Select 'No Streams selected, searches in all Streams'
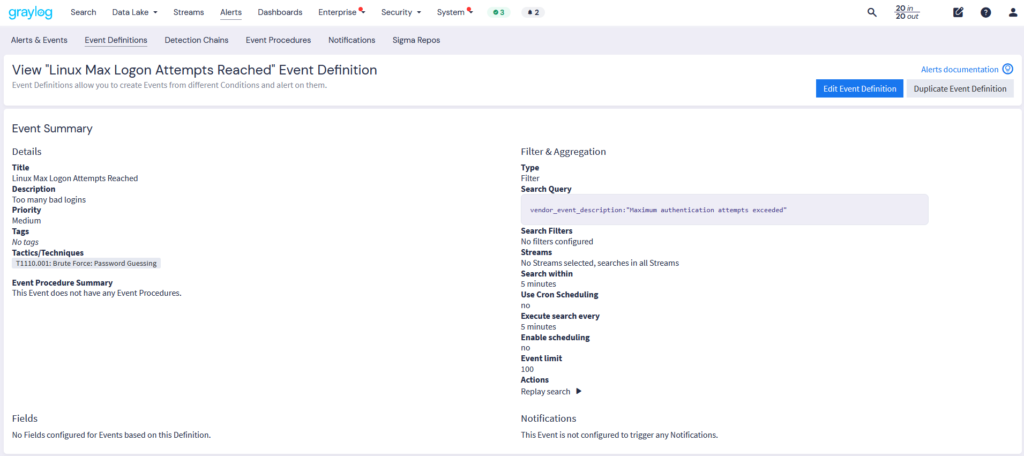Image resolution: width=1024 pixels, height=456 pixels. point(600,263)
